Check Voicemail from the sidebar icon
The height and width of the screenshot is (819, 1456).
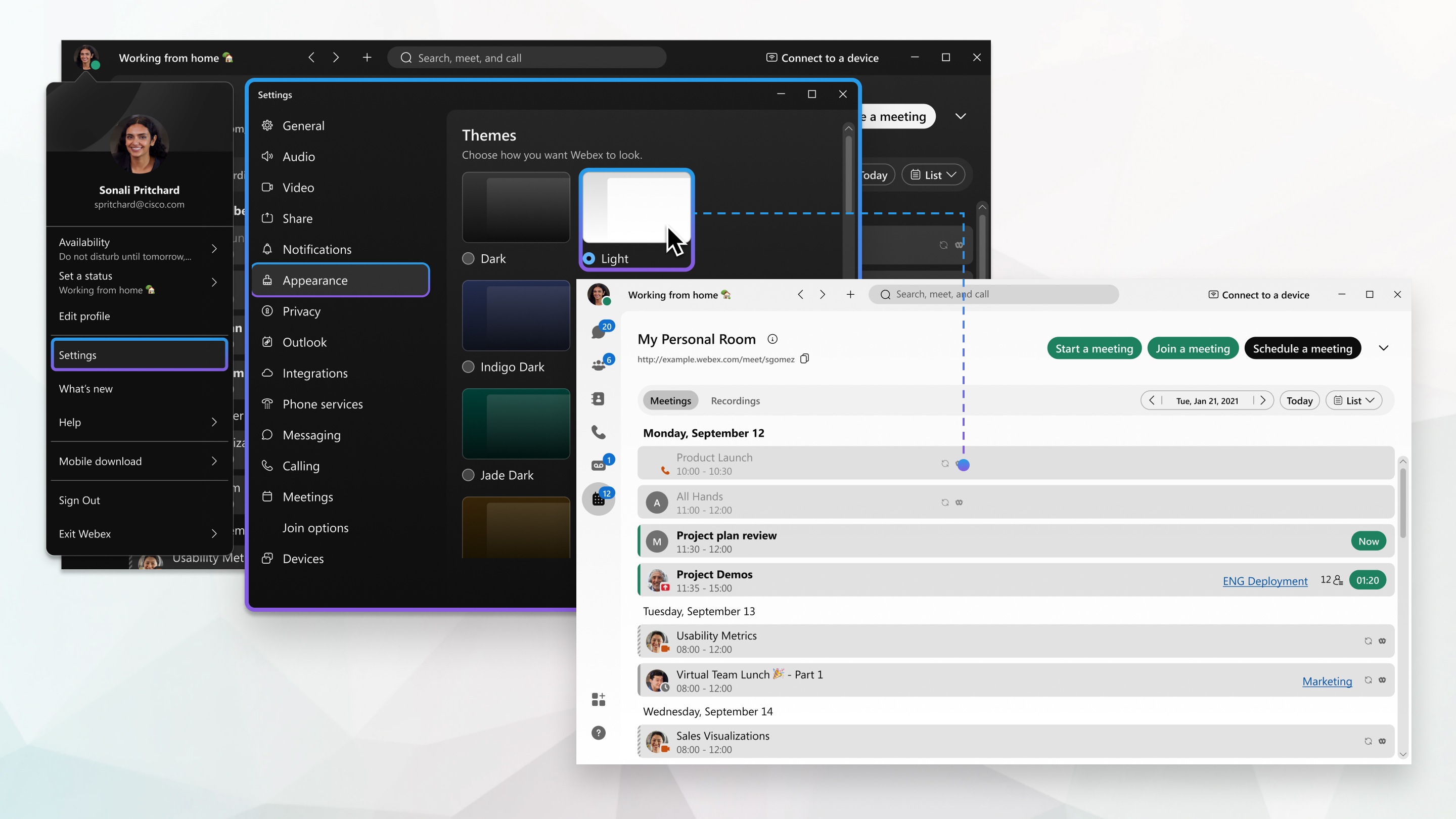pyautogui.click(x=599, y=464)
